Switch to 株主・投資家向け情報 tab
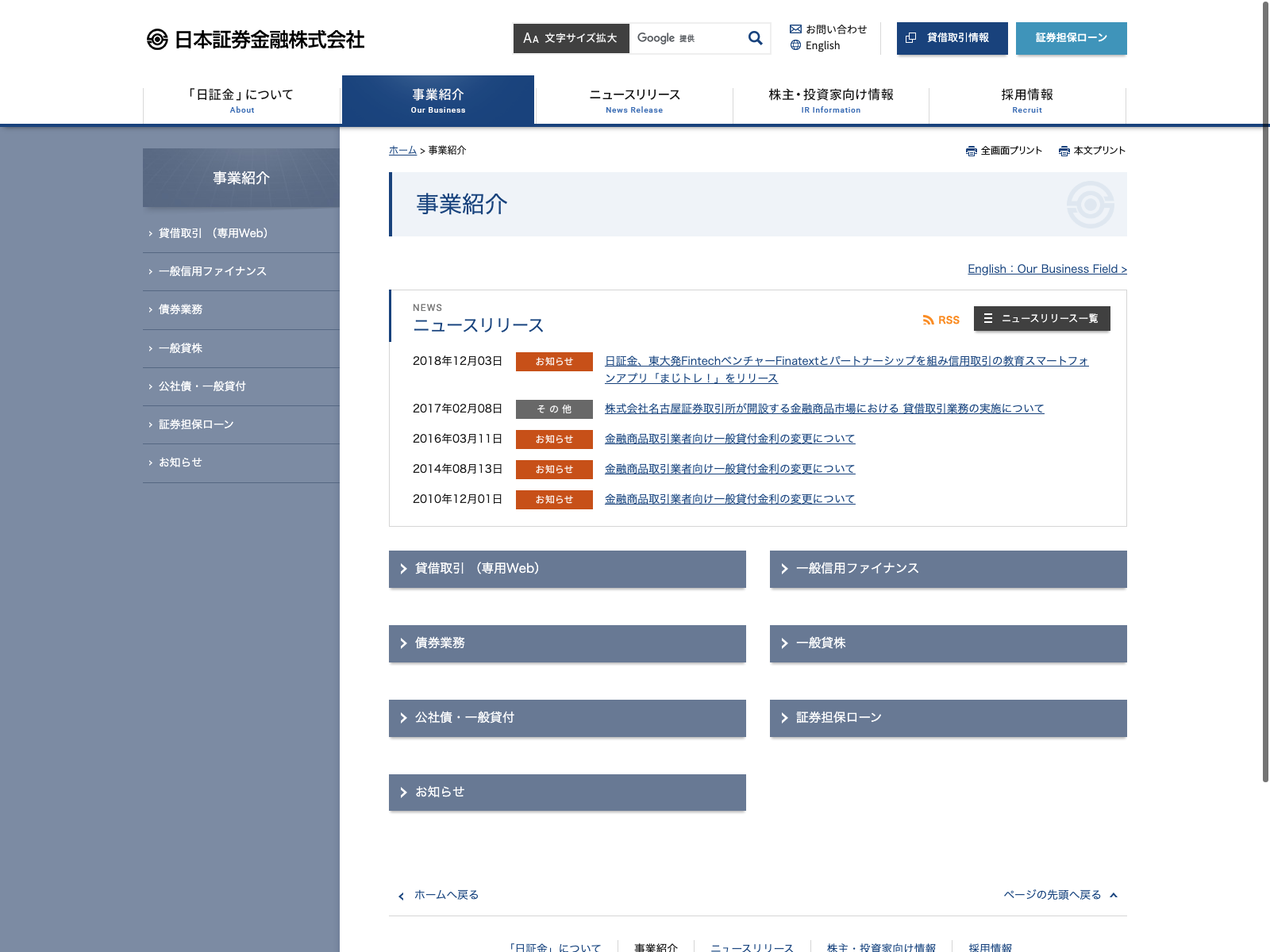 coord(830,100)
